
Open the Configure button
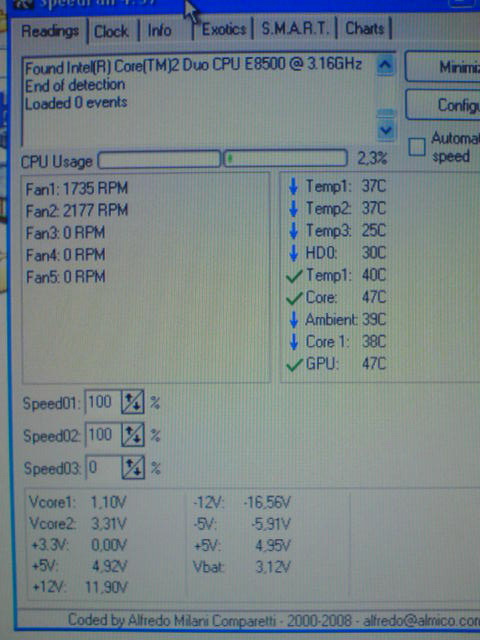(443, 105)
